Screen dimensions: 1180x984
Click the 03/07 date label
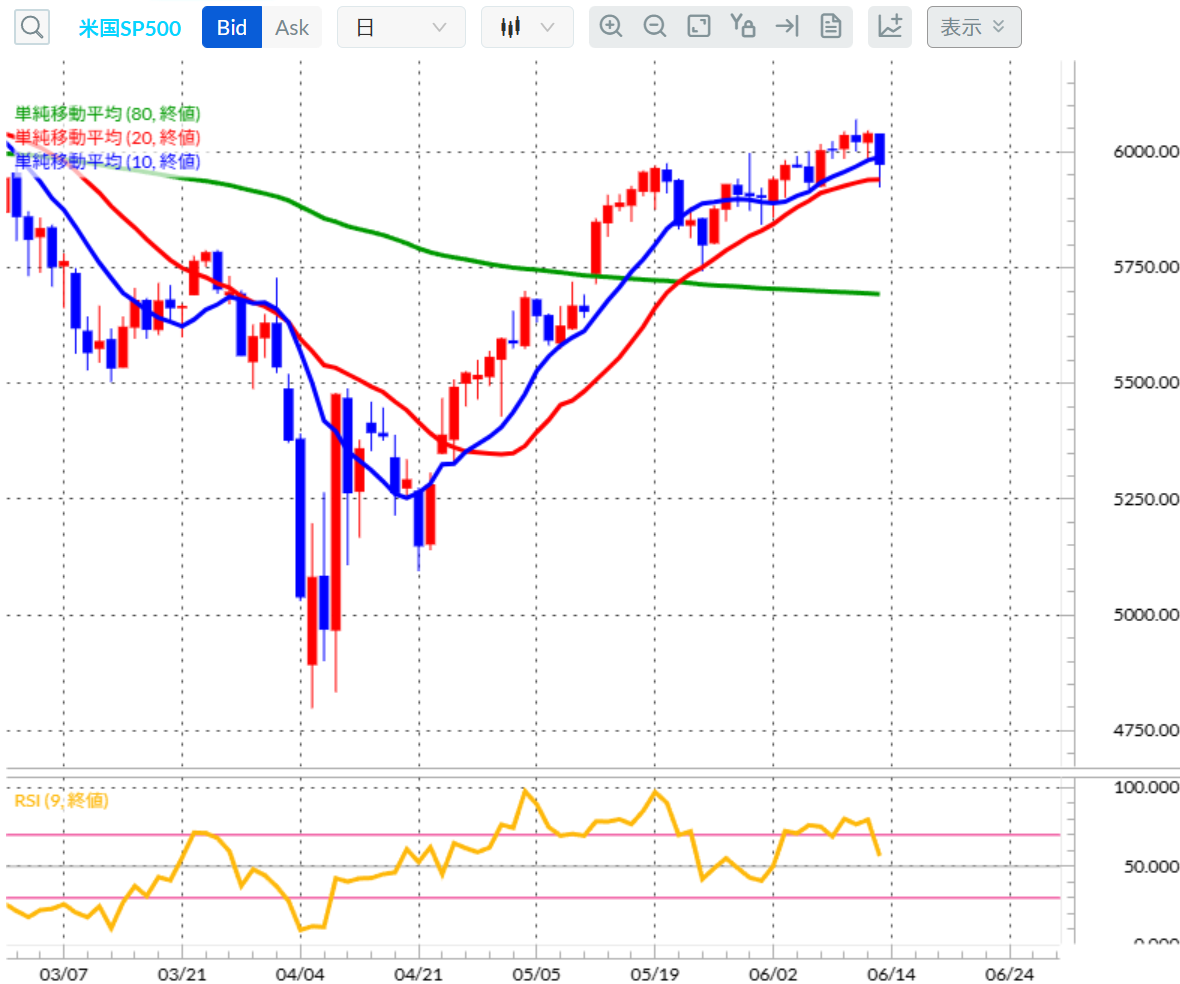(x=63, y=974)
